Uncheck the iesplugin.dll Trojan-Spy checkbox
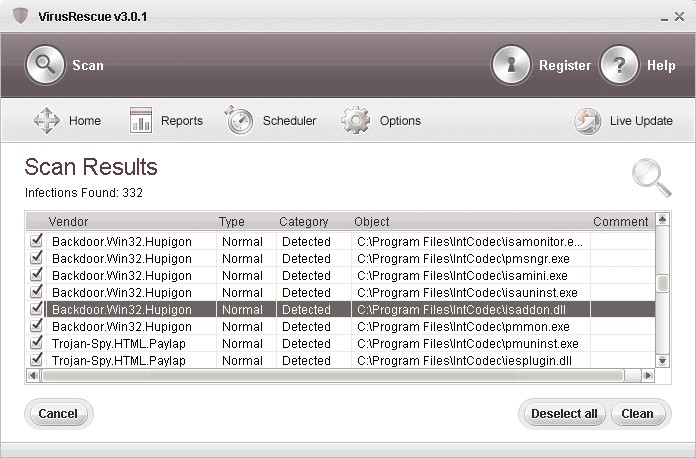 click(x=37, y=360)
